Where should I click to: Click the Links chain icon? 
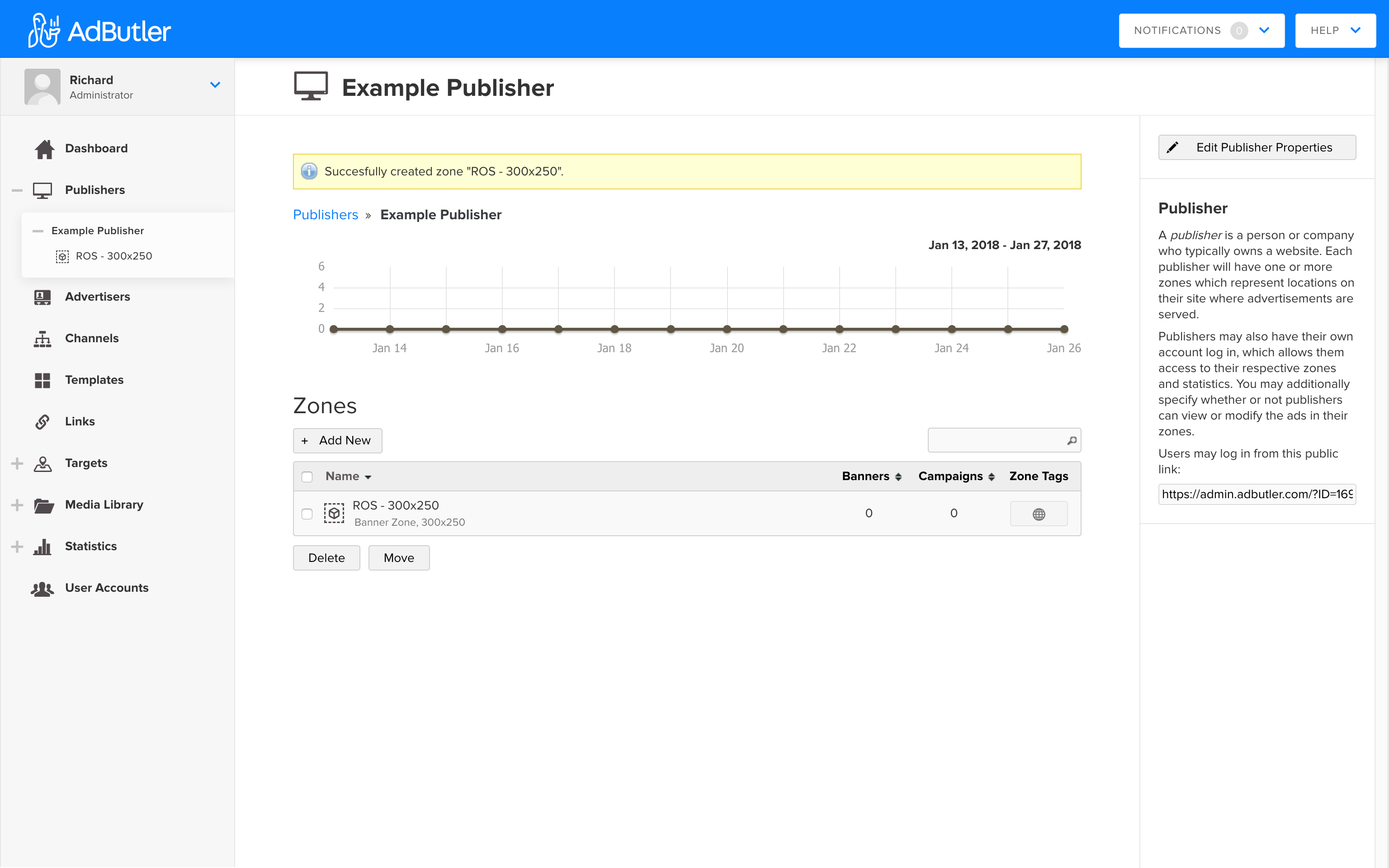tap(42, 422)
